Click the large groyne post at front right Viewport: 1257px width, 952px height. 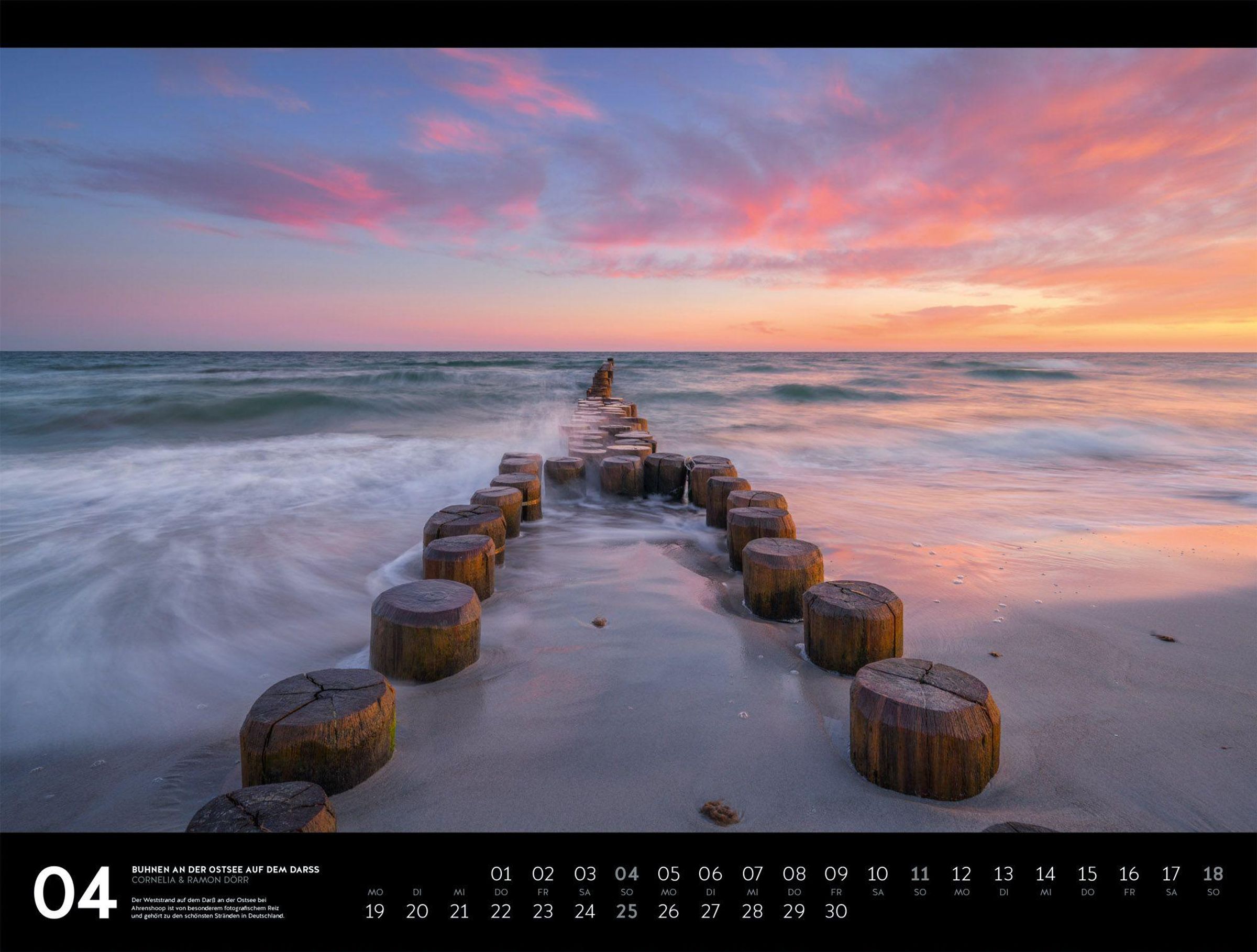click(x=924, y=728)
